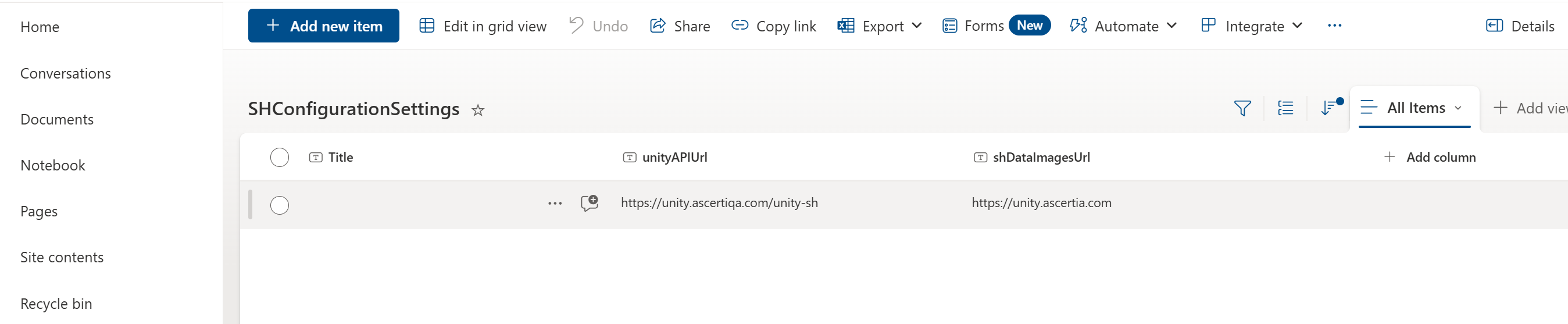This screenshot has width=1568, height=324.
Task: Click the Undo command
Action: click(x=598, y=26)
